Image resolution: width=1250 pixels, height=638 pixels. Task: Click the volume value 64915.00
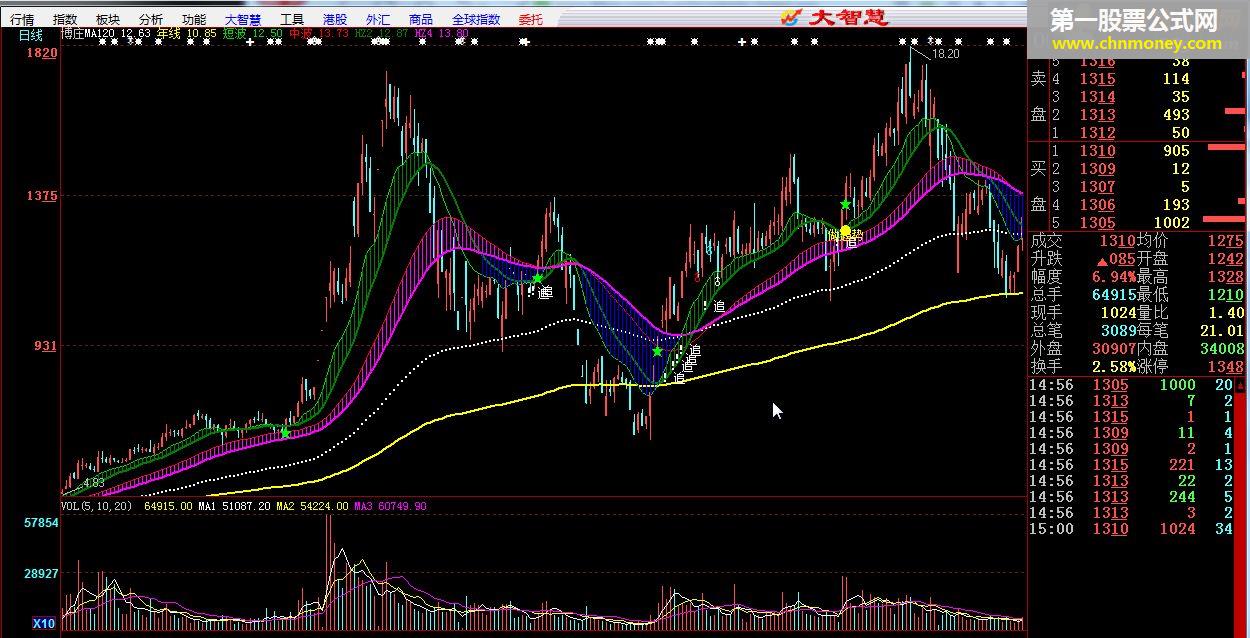[168, 507]
